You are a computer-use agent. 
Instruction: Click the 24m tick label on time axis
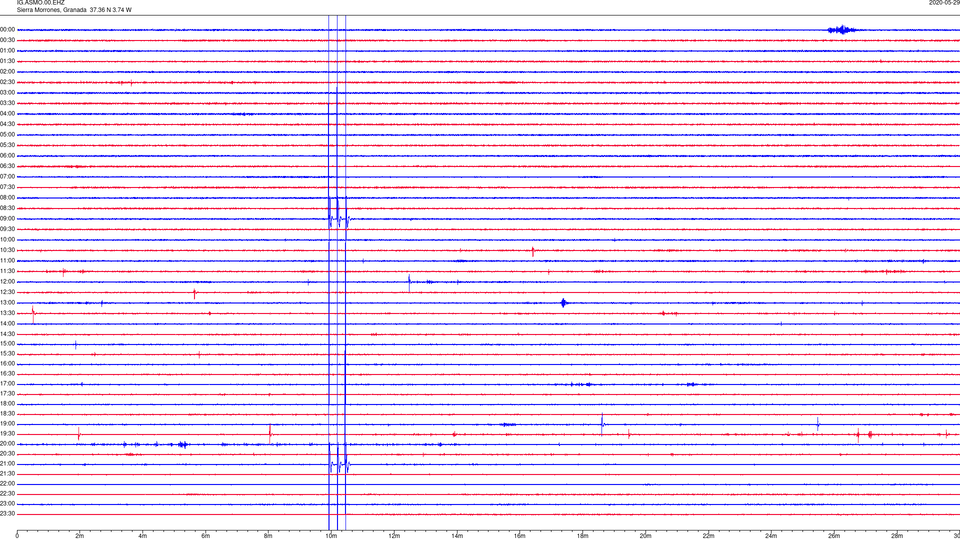[x=771, y=536]
